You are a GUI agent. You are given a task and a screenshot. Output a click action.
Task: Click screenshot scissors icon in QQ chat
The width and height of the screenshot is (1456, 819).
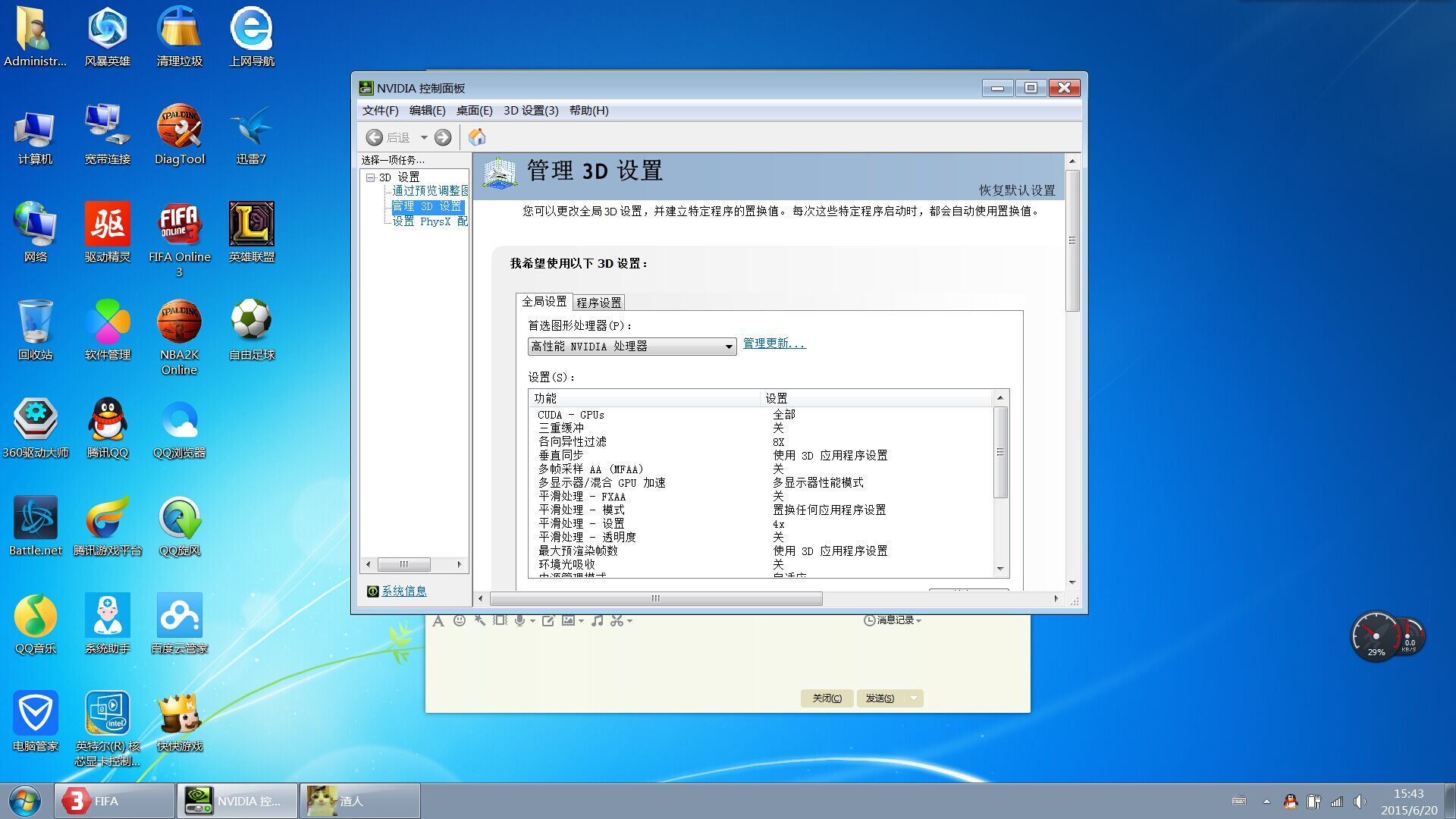tap(617, 620)
